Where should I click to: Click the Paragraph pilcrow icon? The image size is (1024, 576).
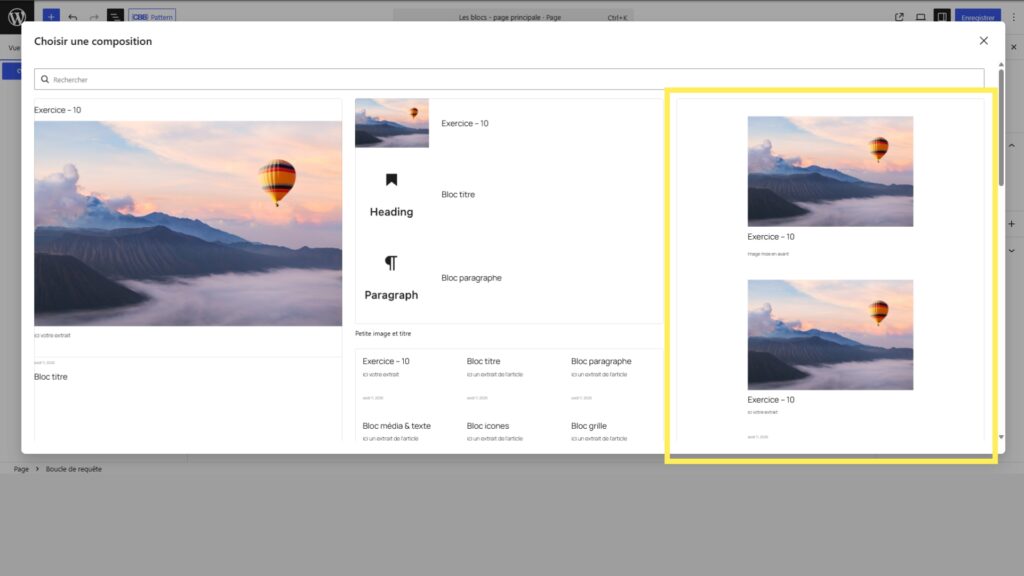391,263
